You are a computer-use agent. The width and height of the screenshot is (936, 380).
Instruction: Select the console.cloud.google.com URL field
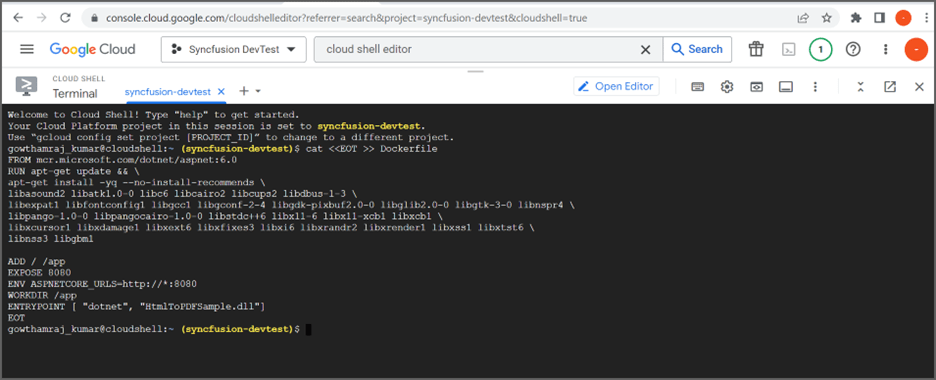(346, 18)
